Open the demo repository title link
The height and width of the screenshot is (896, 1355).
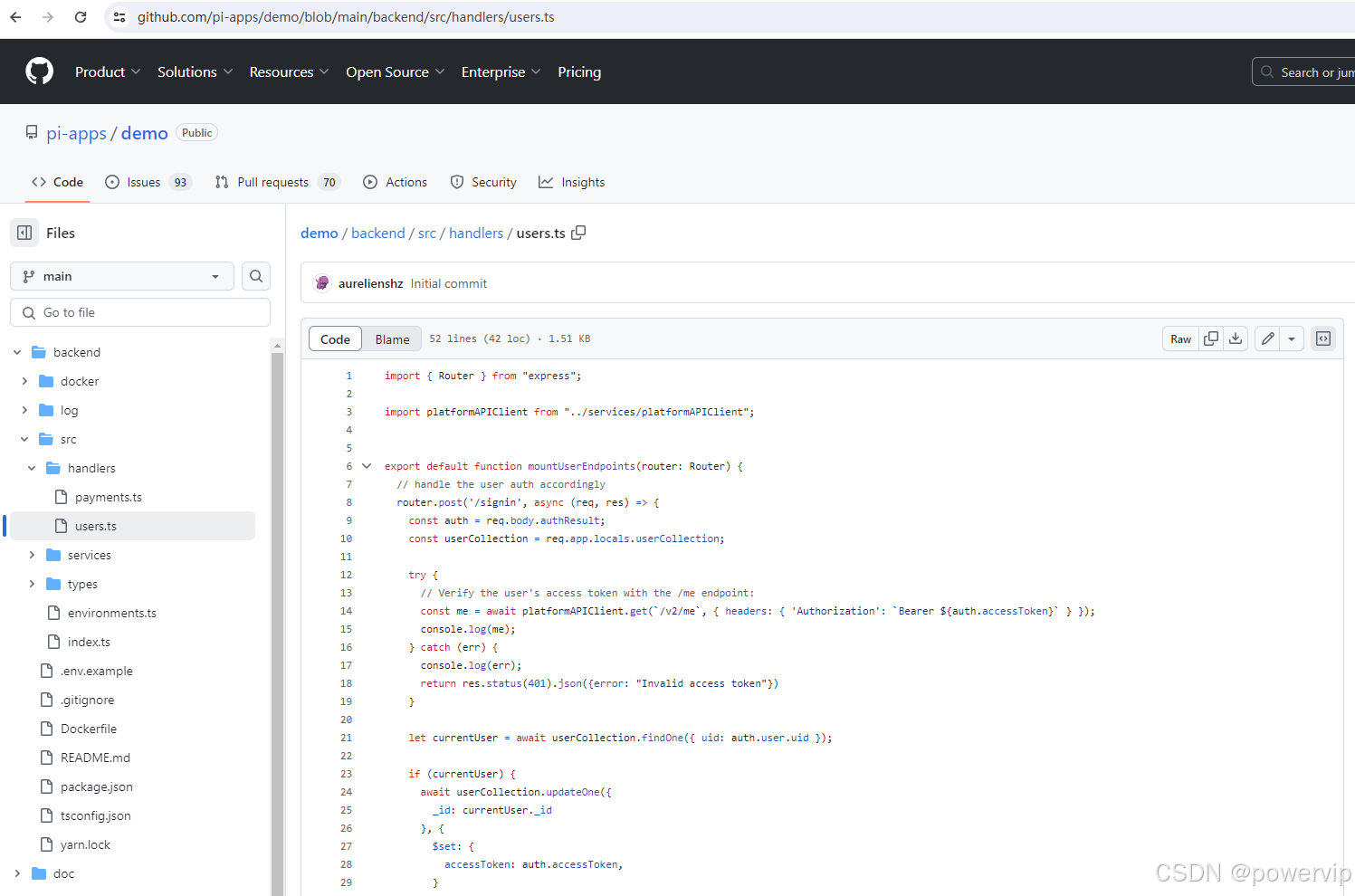tap(145, 133)
